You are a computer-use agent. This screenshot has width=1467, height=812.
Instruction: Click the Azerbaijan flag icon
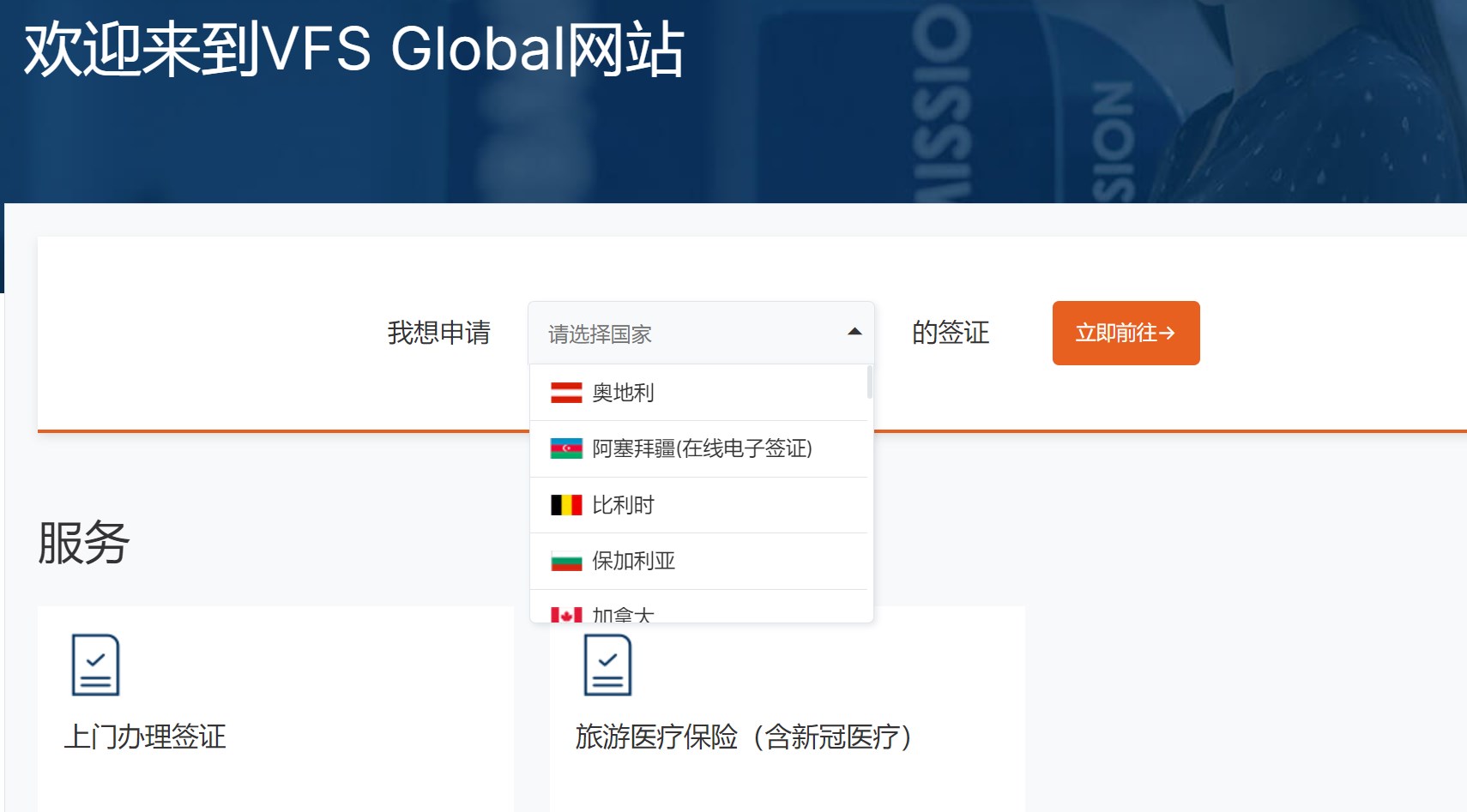coord(566,448)
